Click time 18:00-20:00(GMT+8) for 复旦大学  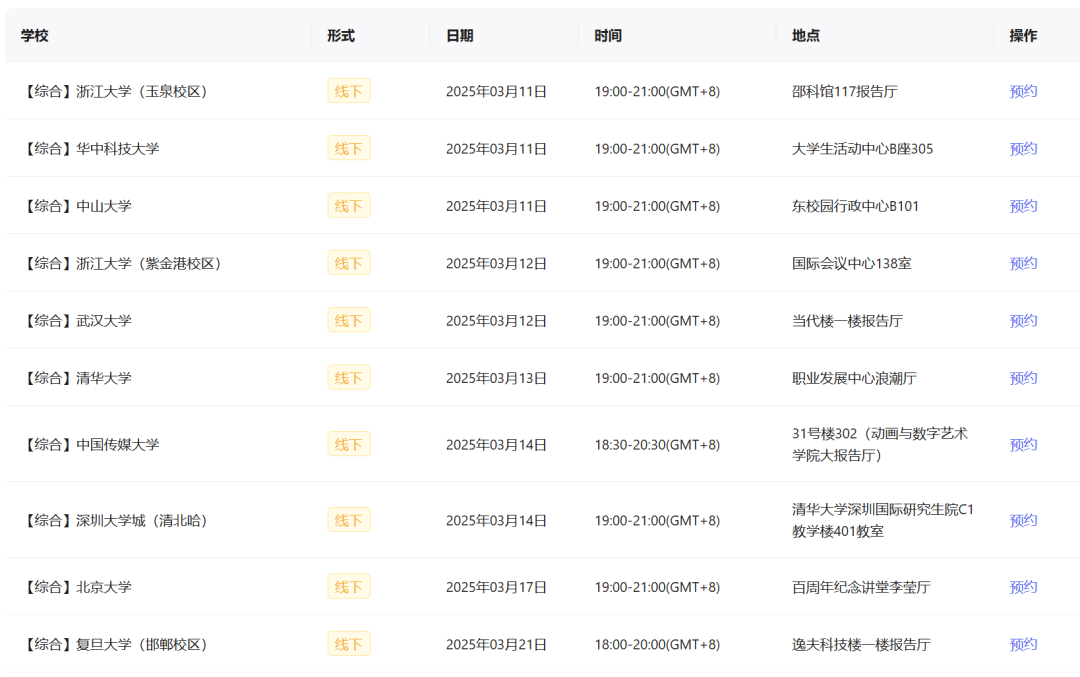pos(657,644)
